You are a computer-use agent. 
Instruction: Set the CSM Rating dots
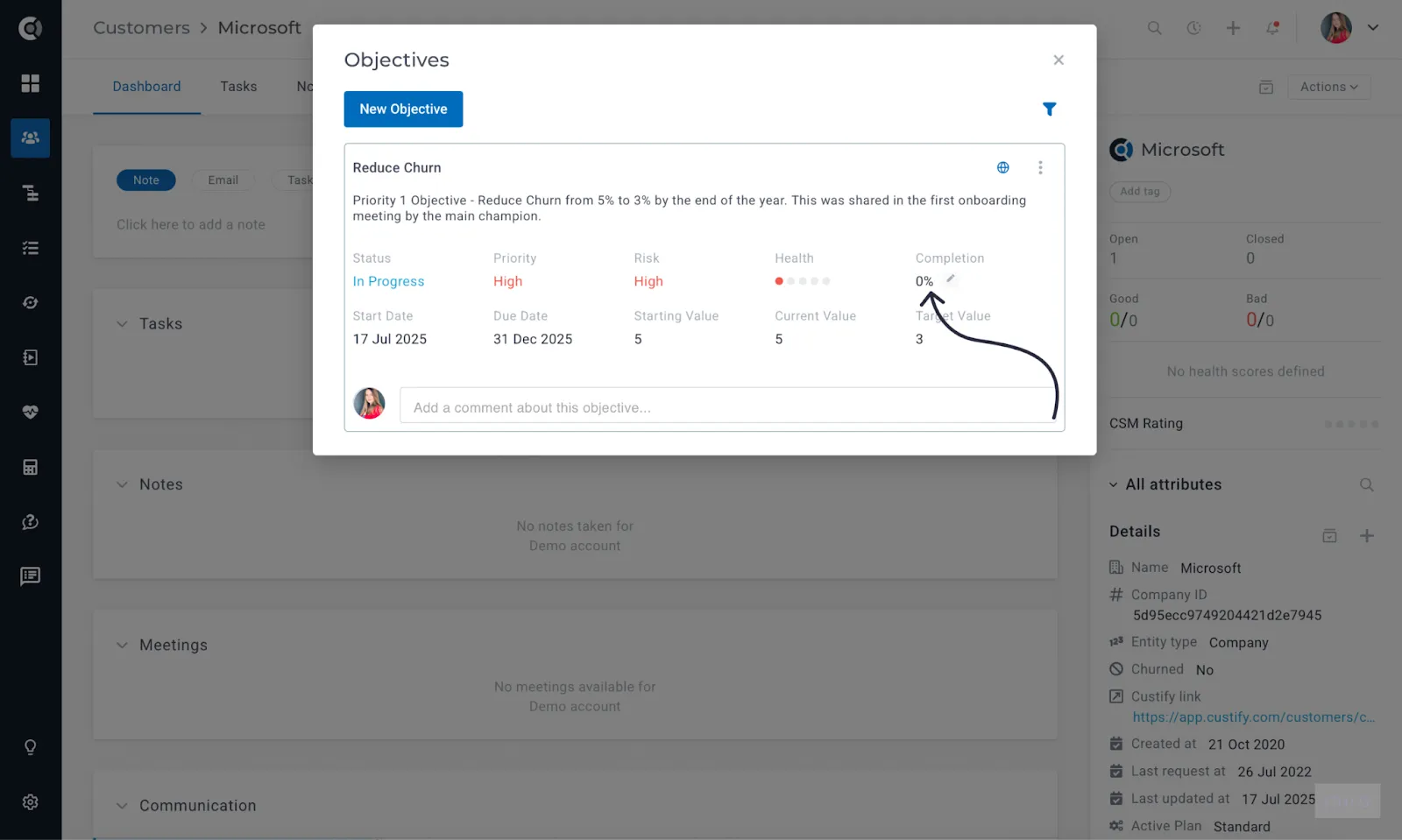pos(1351,424)
